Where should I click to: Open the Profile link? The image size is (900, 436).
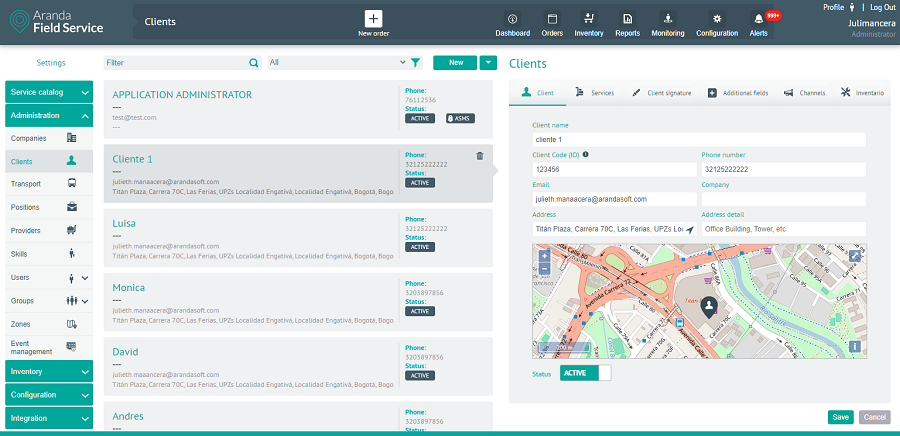(833, 7)
